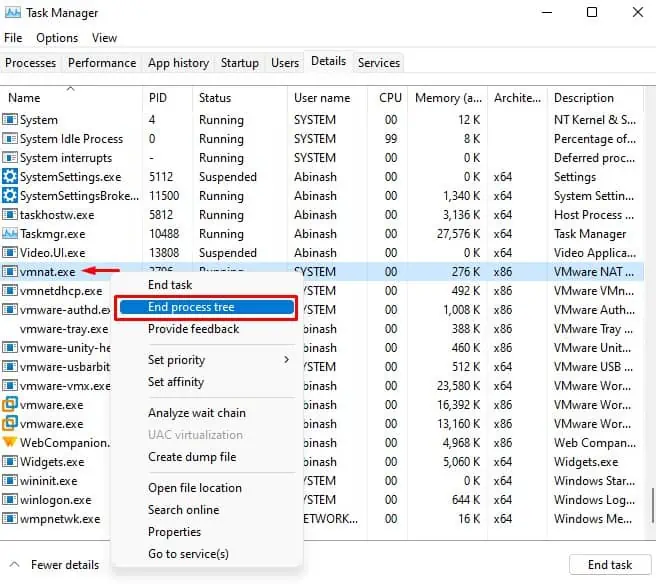Click the wmpnetwk.exe process icon
The image size is (656, 584).
pos(10,518)
